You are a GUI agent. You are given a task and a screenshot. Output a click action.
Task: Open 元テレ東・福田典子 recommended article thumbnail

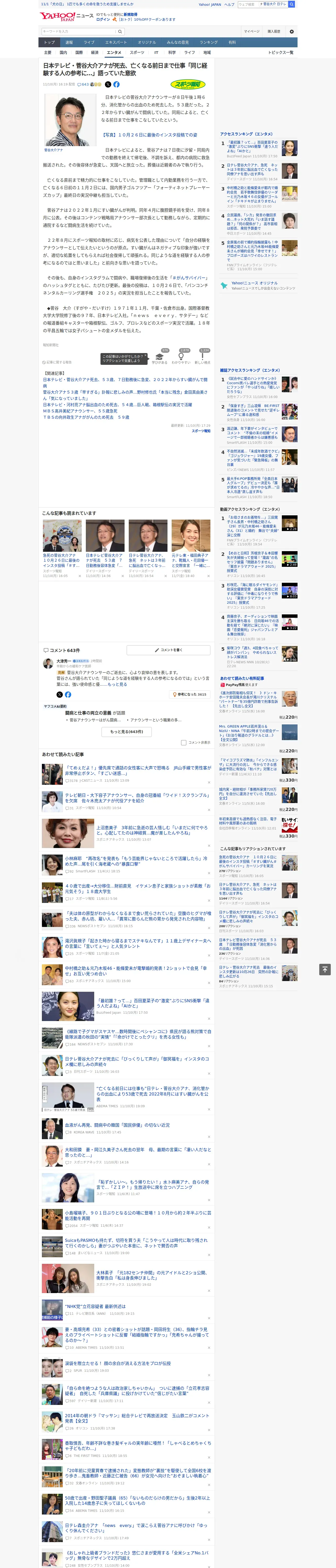191,536
